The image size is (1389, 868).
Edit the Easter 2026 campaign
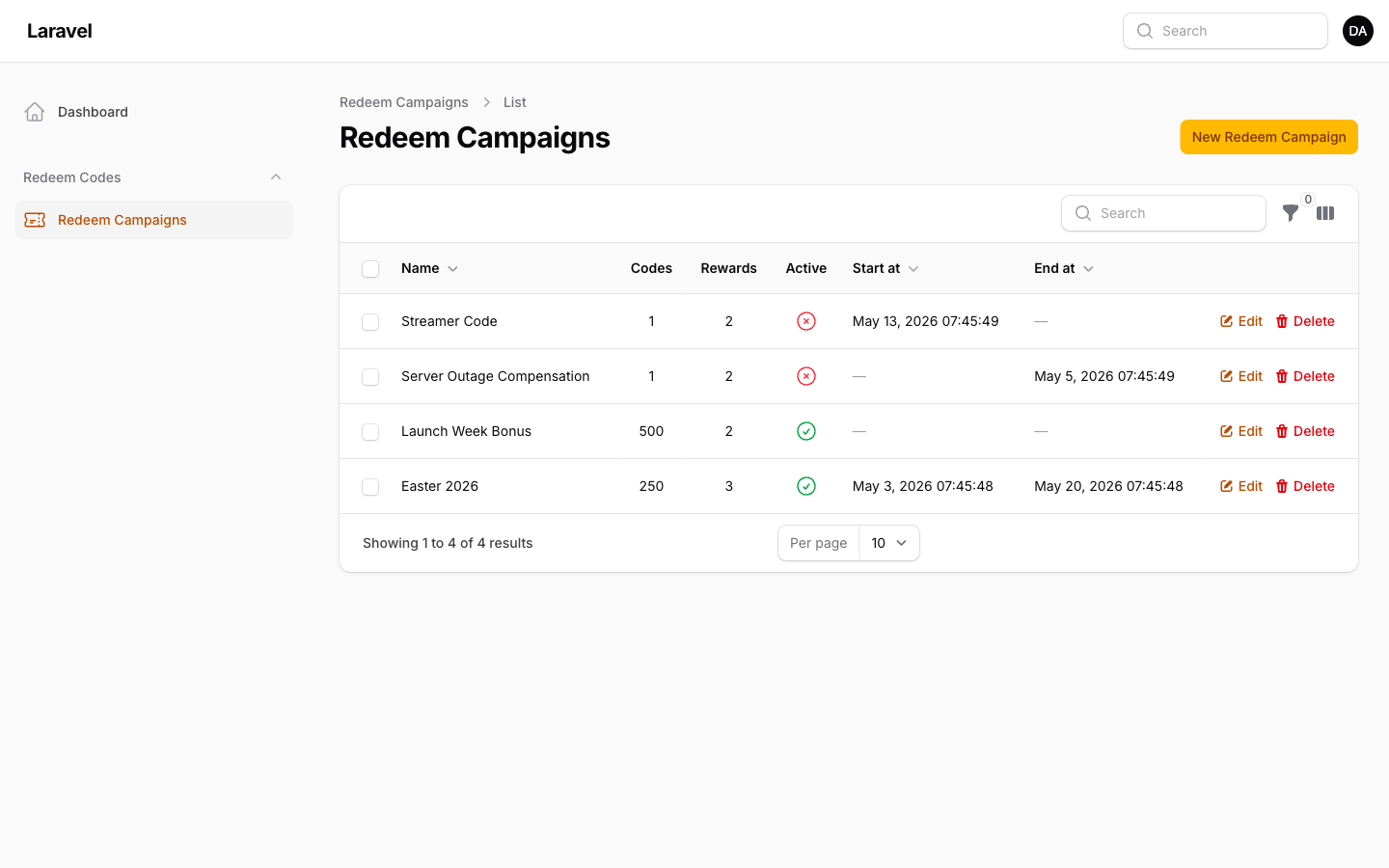(1241, 486)
